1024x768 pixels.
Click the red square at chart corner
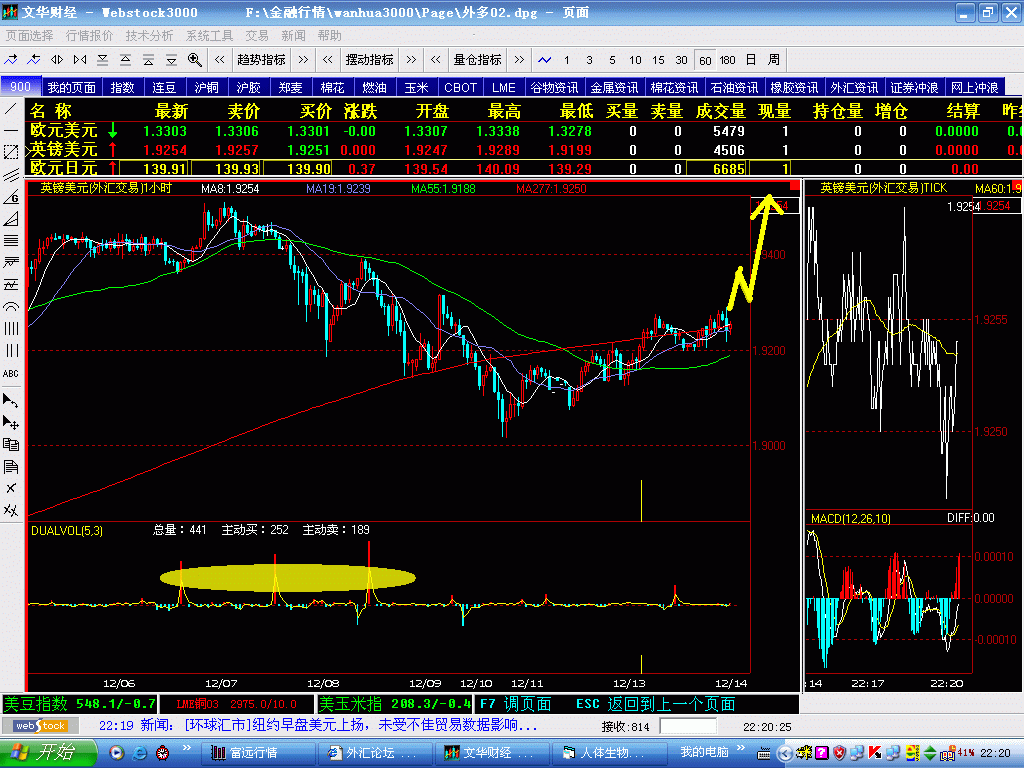[795, 186]
